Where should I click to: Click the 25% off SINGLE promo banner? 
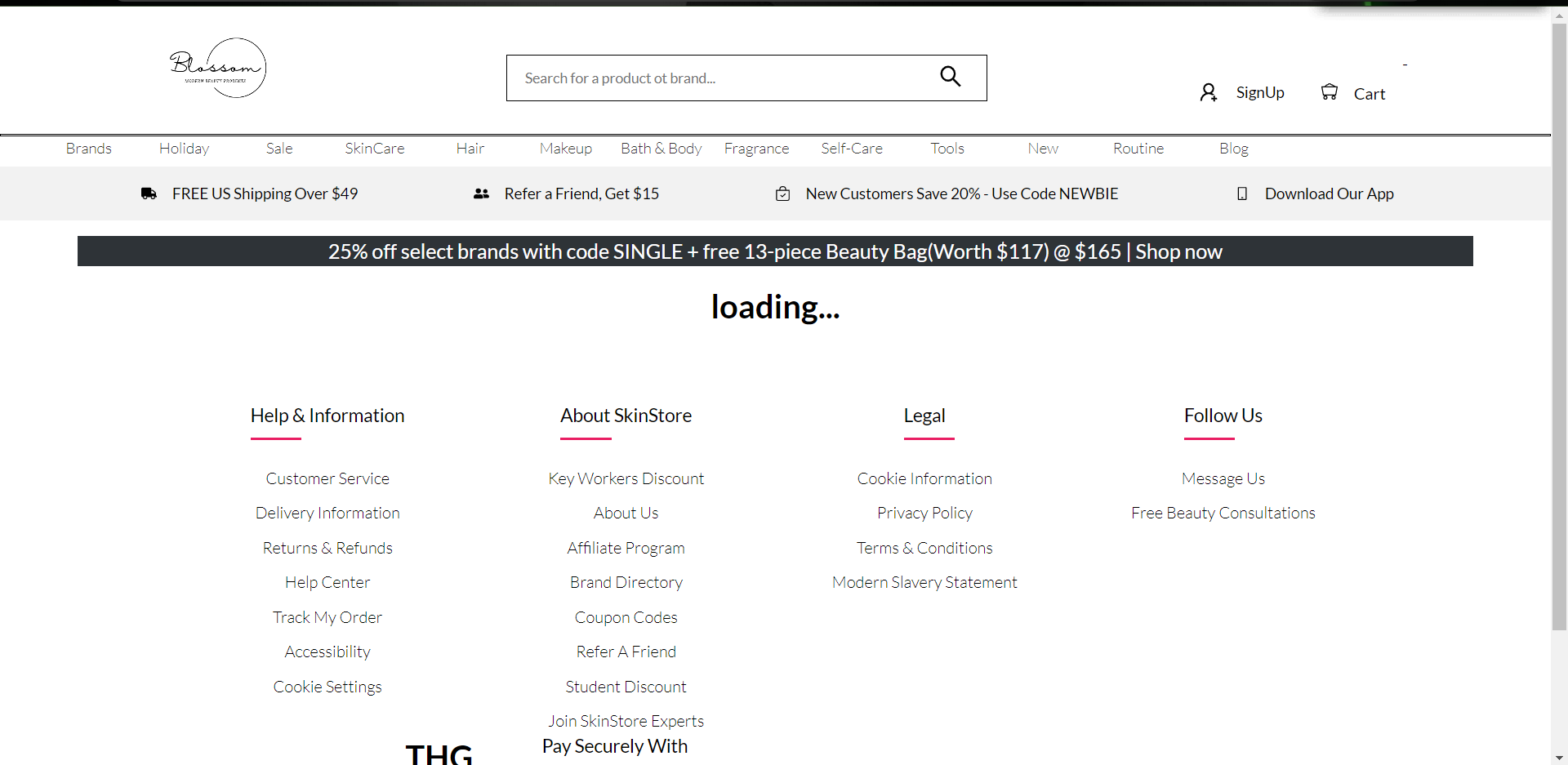point(775,251)
